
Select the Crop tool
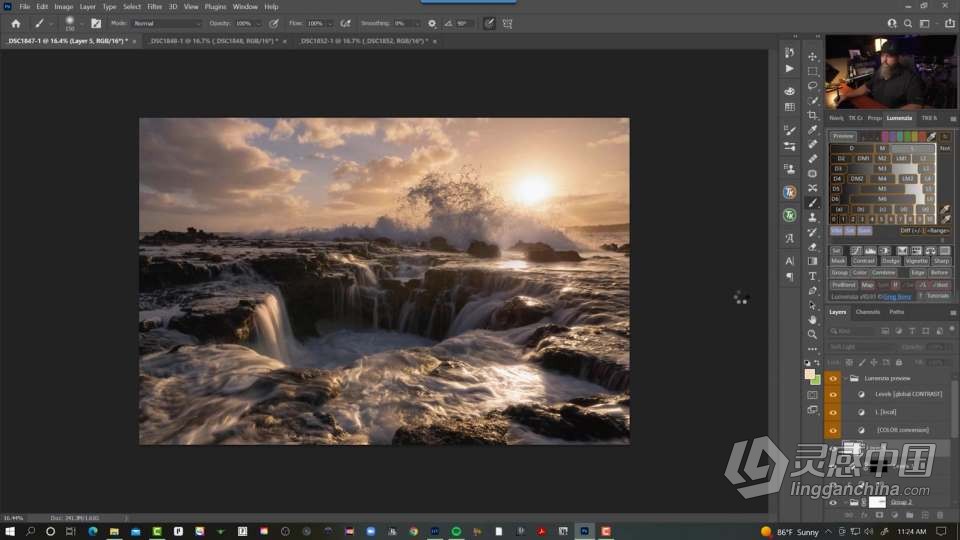pos(812,115)
